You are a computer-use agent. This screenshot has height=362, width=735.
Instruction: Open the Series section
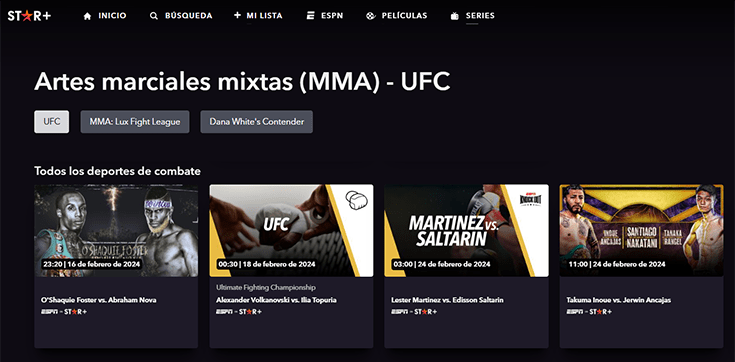pos(480,16)
